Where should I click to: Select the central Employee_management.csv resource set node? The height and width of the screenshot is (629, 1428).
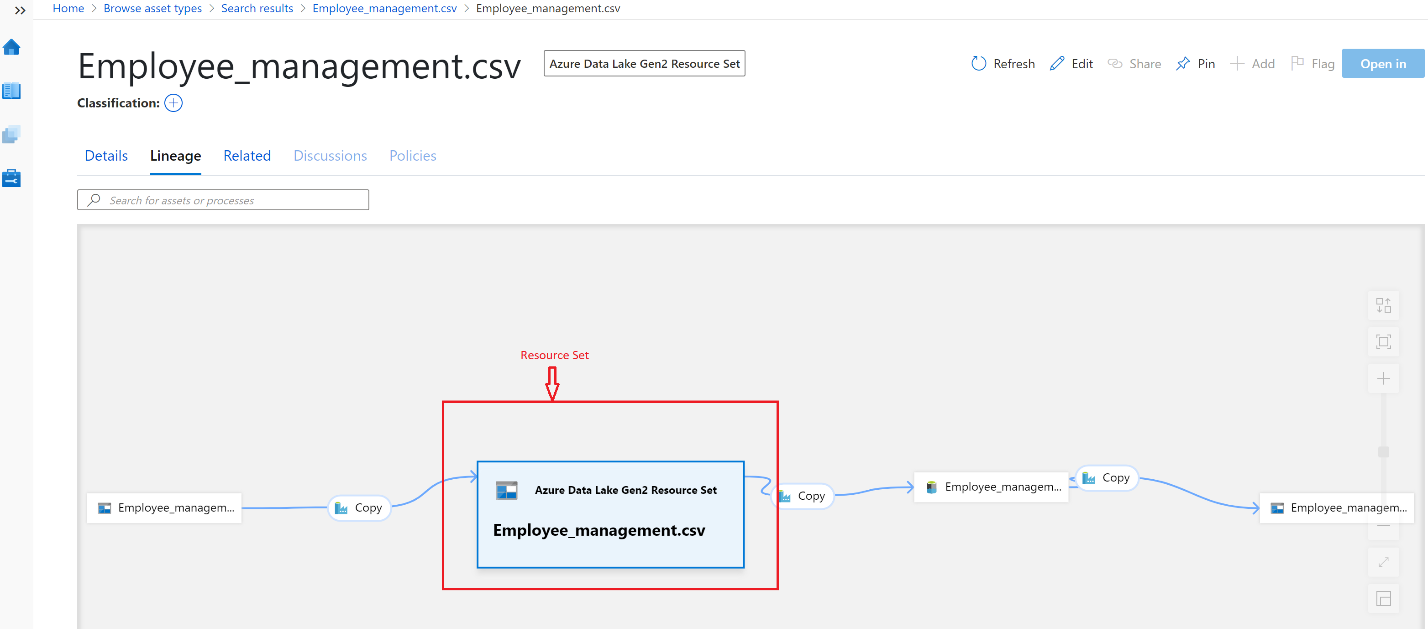point(611,515)
